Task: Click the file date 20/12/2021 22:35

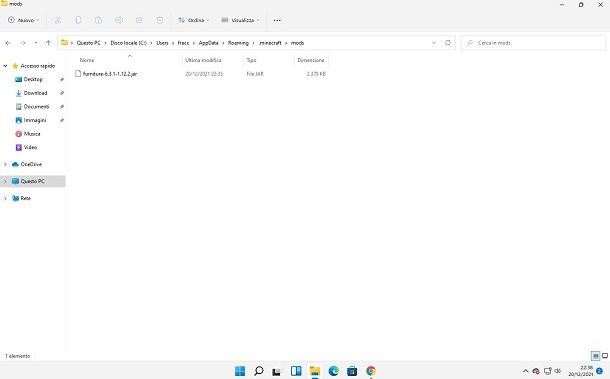Action: [x=204, y=74]
